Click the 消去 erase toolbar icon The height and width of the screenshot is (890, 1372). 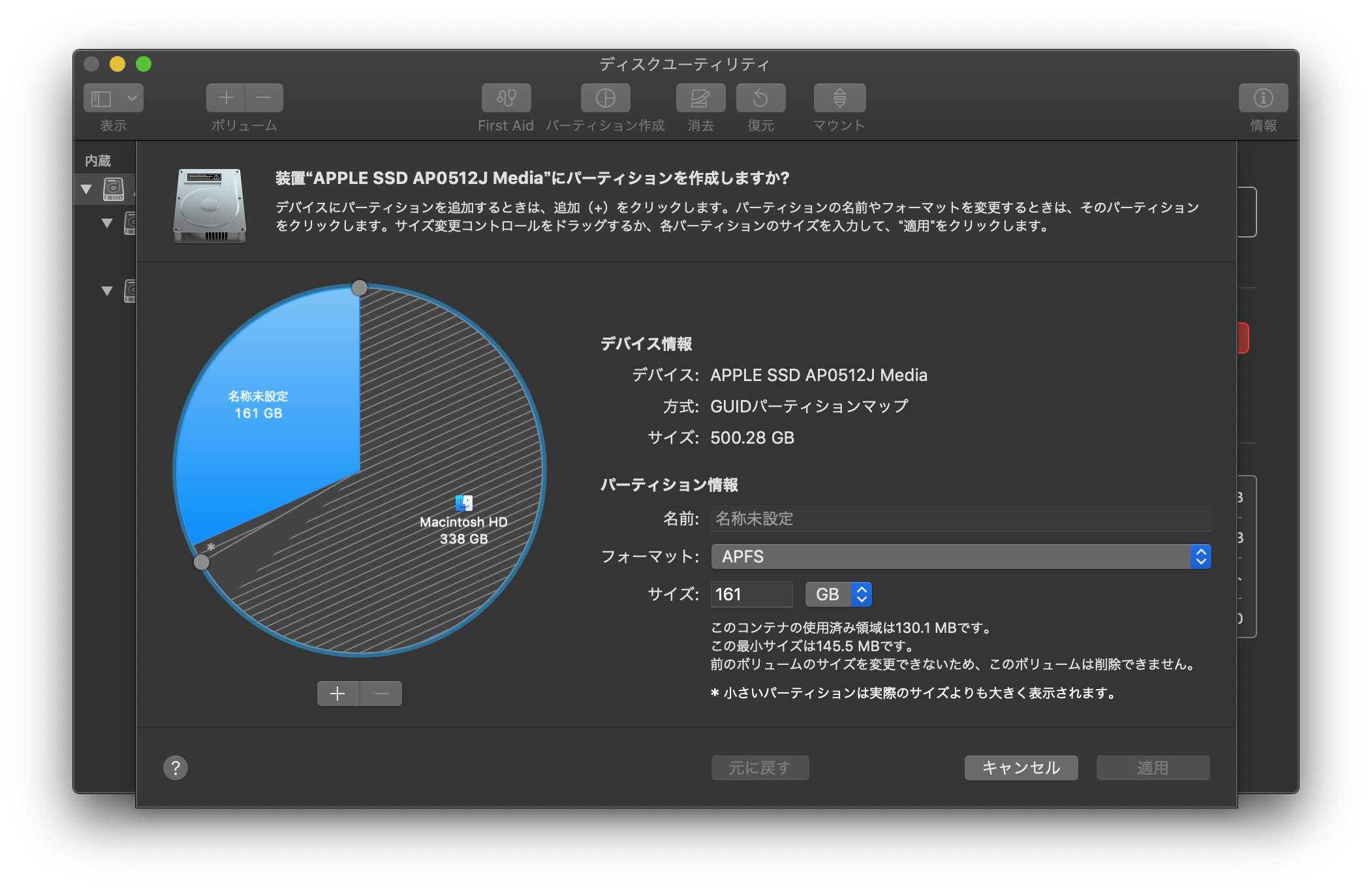pos(700,98)
